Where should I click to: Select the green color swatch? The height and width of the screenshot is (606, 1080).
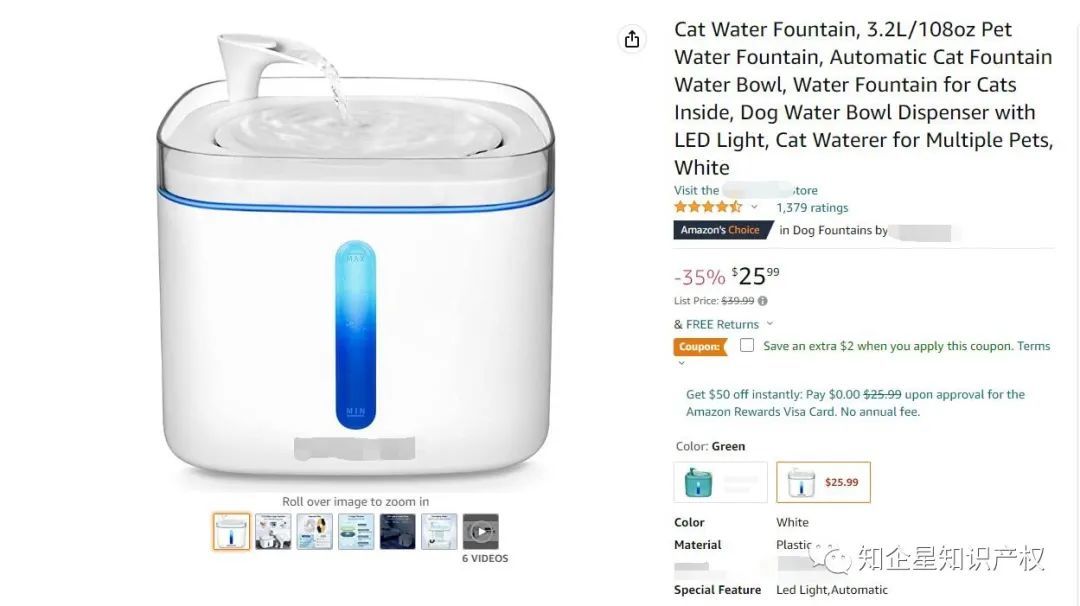(x=720, y=482)
